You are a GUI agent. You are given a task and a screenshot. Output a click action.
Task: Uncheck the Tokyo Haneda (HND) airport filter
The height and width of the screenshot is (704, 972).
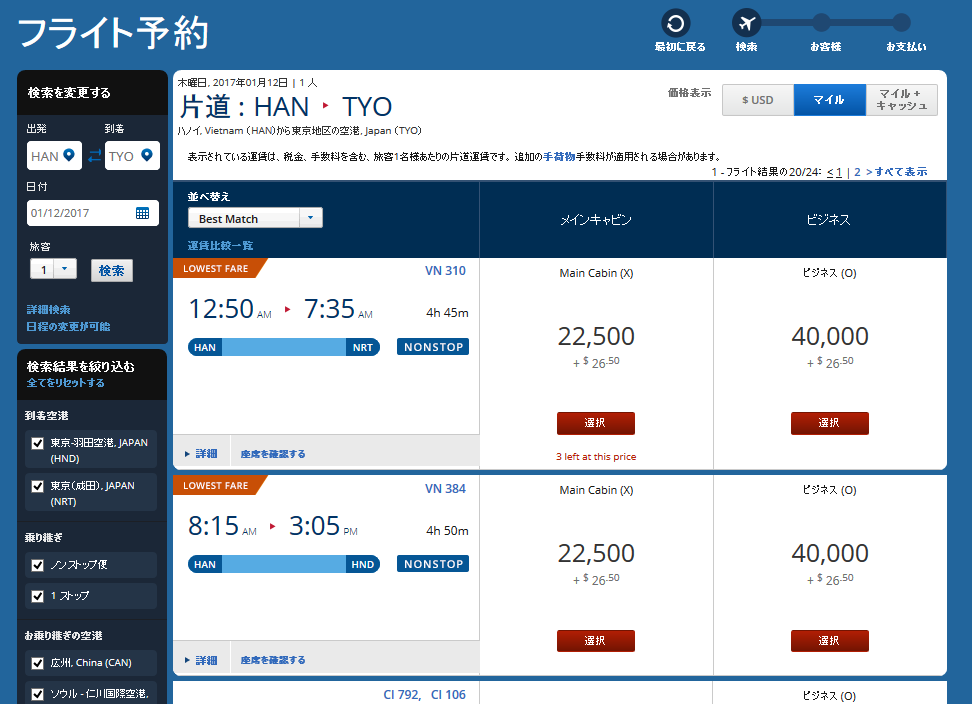tap(38, 443)
